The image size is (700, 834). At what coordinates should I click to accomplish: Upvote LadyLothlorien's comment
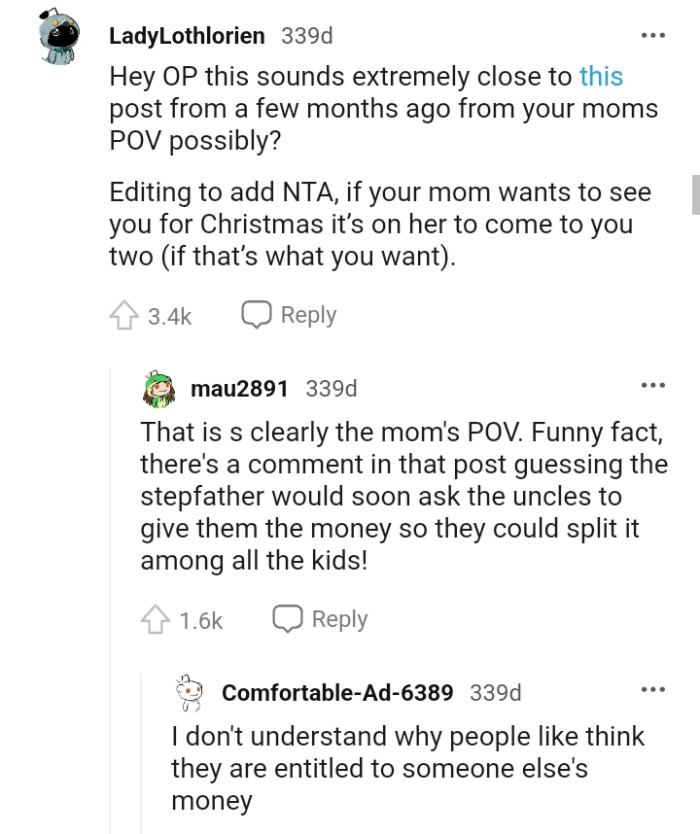click(126, 313)
